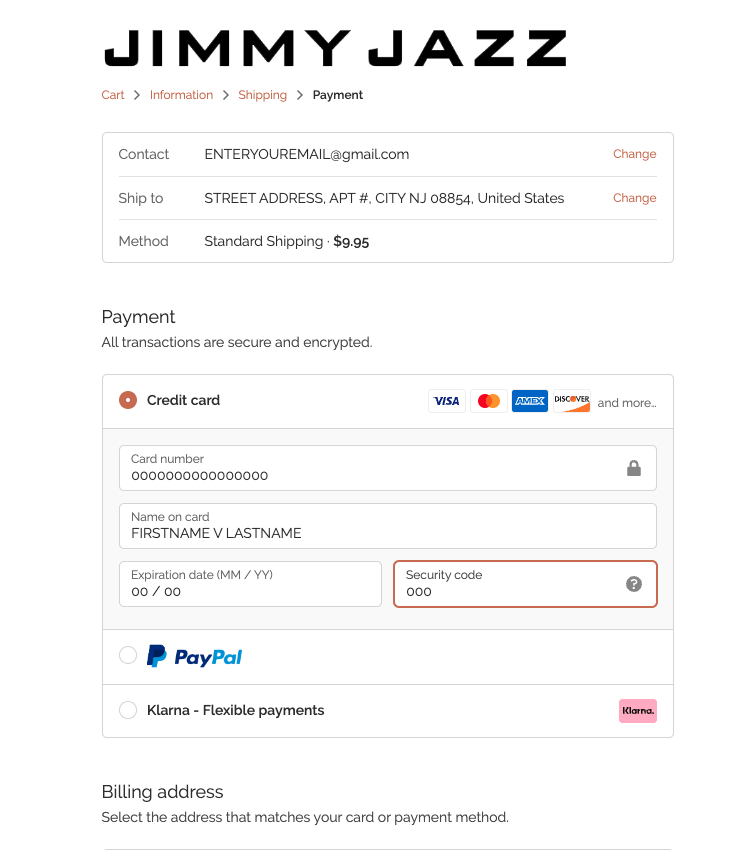Image resolution: width=736 pixels, height=850 pixels.
Task: Choose Klarna - Flexible payments
Action: point(128,710)
